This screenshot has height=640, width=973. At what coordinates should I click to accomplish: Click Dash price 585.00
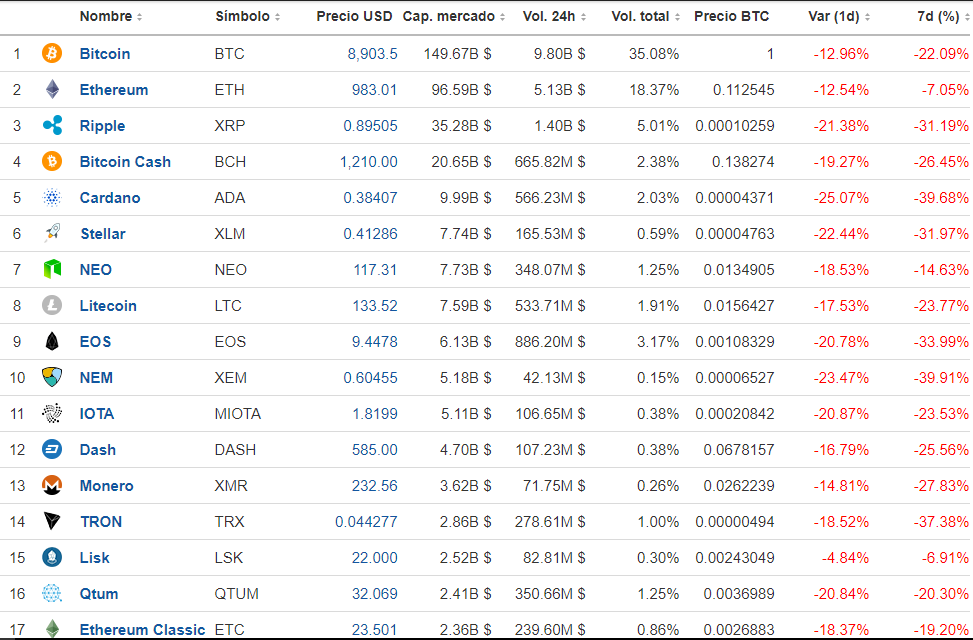[x=375, y=450]
